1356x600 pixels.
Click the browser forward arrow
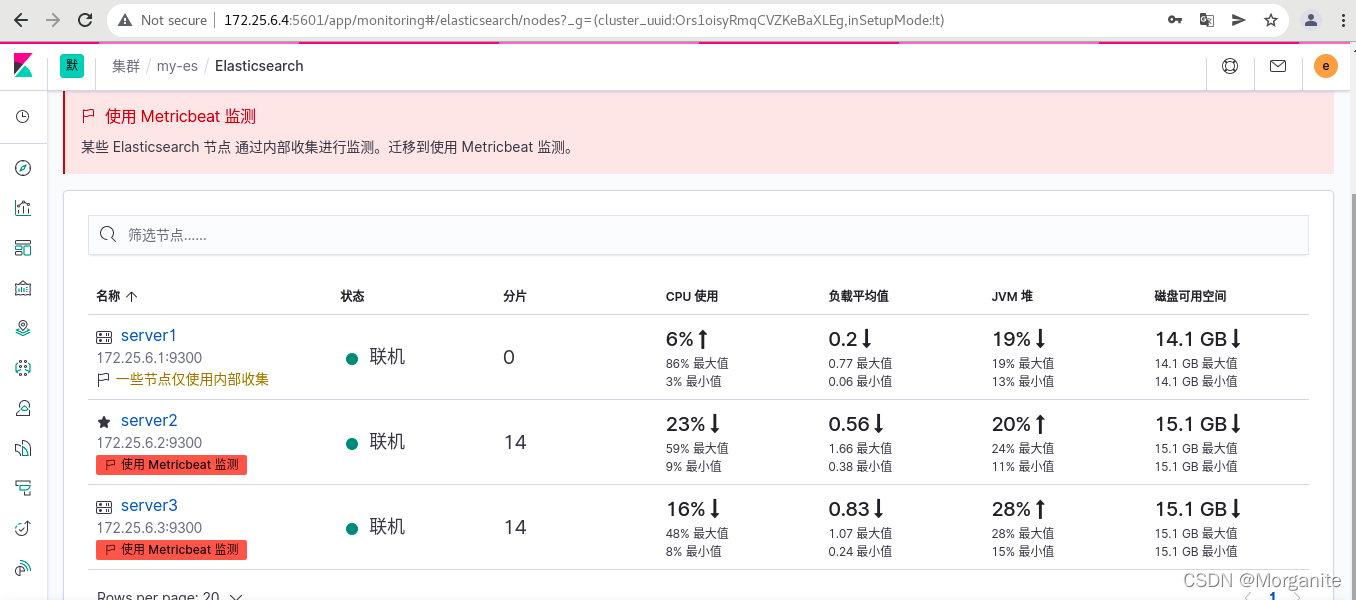(x=54, y=20)
